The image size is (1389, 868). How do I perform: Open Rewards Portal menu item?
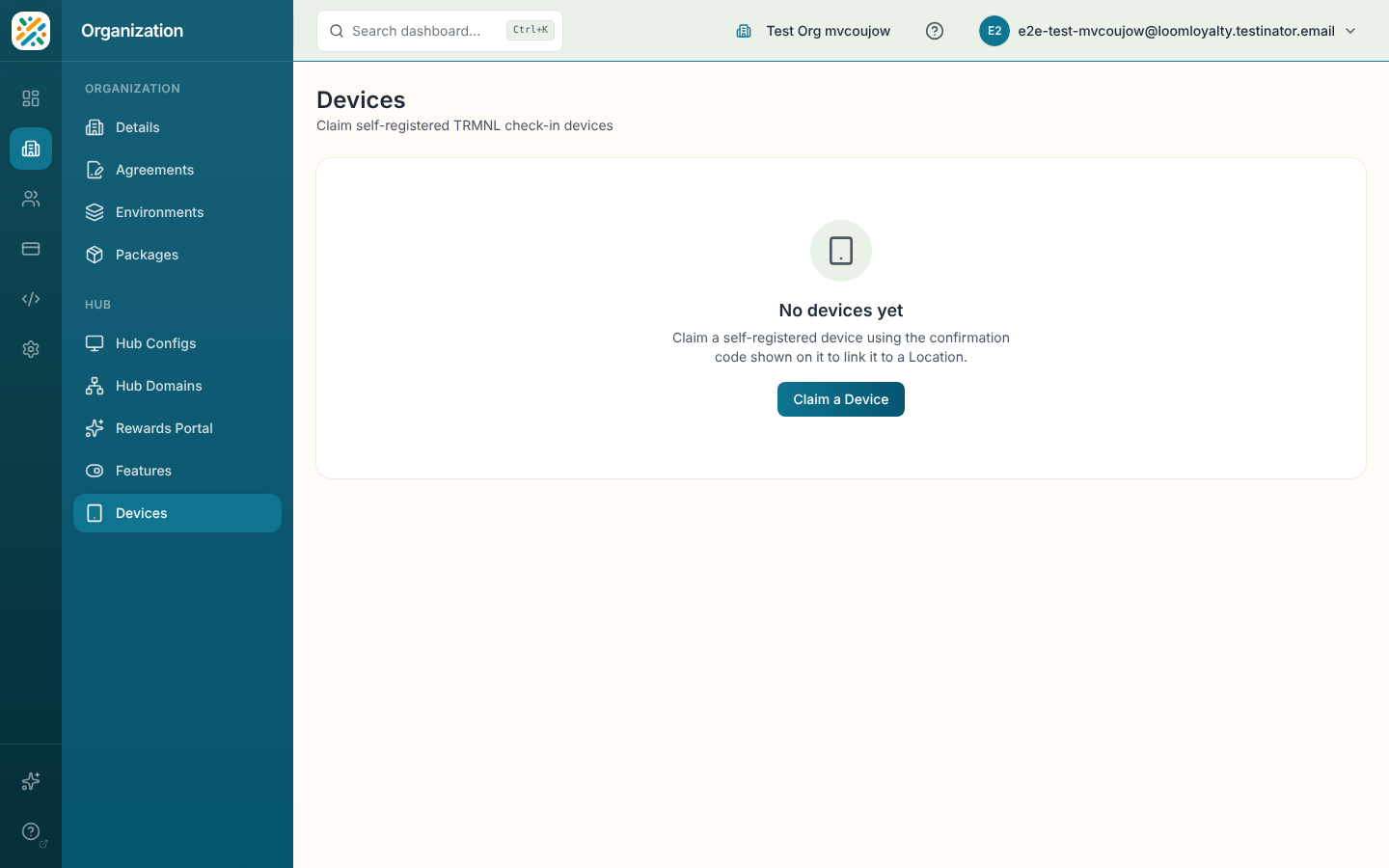click(x=177, y=428)
